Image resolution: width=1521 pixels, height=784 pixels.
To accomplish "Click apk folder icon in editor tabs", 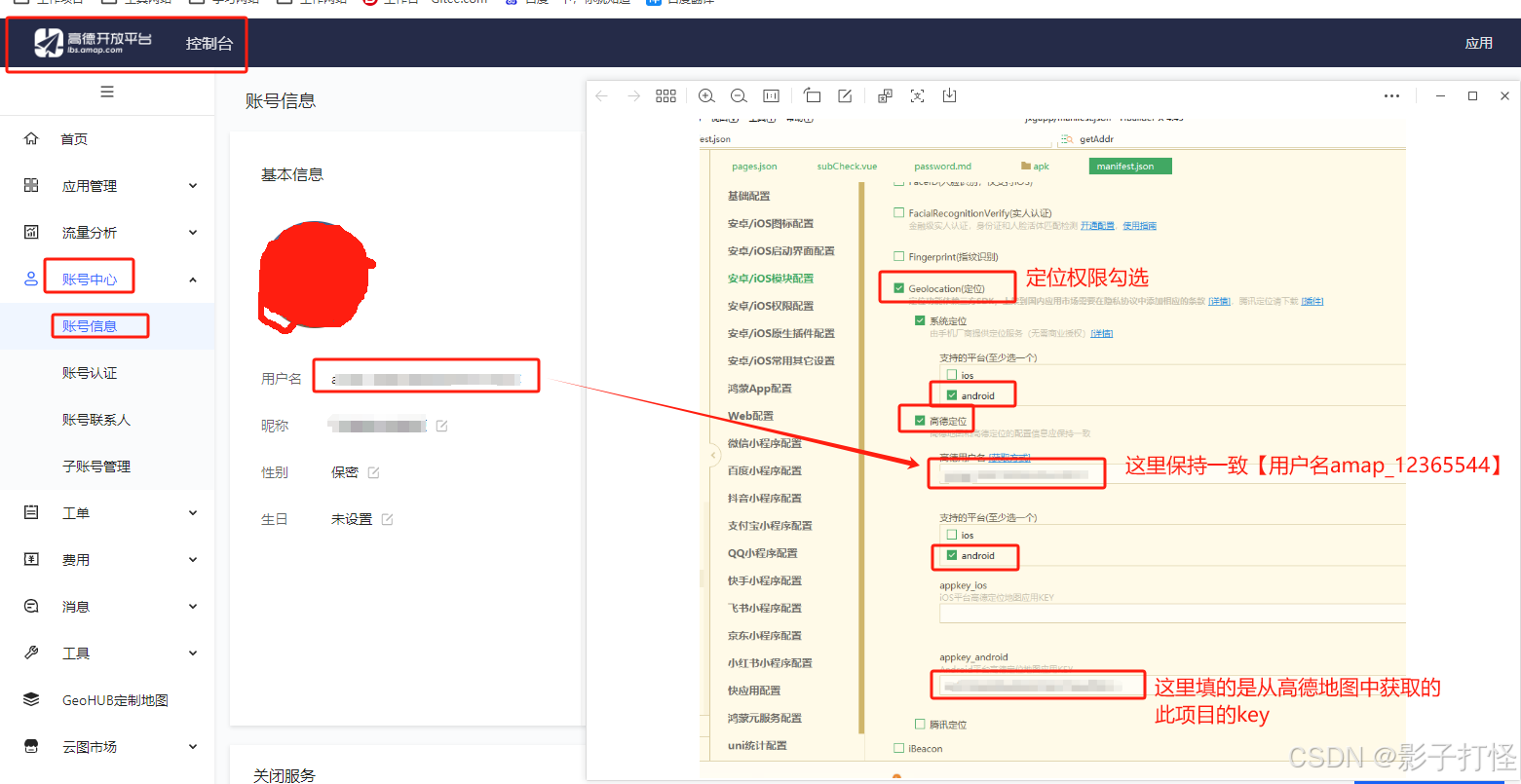I will pos(1026,167).
